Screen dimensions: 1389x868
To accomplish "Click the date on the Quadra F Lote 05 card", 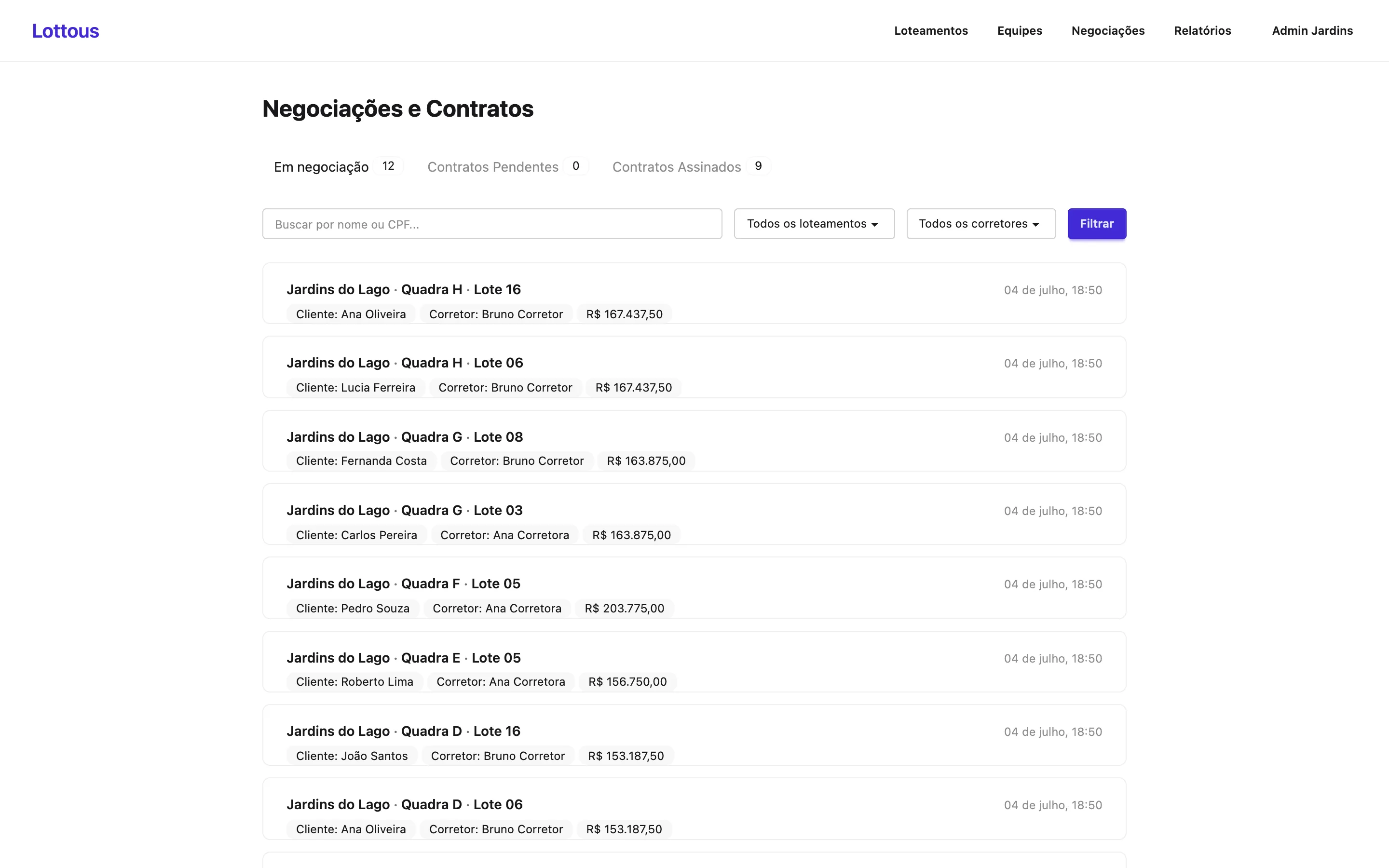I will 1053,584.
